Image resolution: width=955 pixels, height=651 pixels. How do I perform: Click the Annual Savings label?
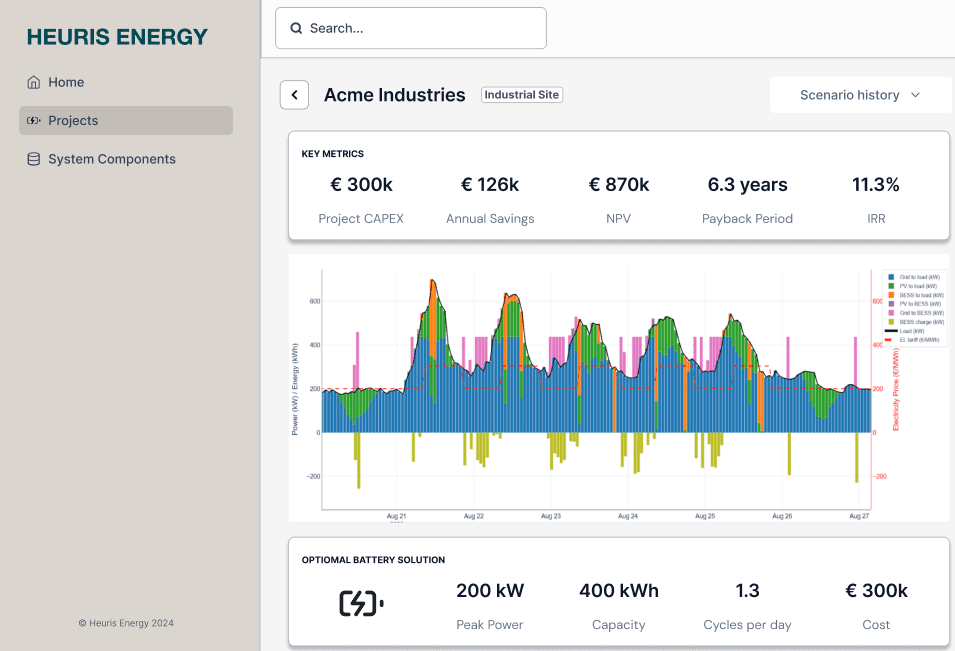pos(490,219)
